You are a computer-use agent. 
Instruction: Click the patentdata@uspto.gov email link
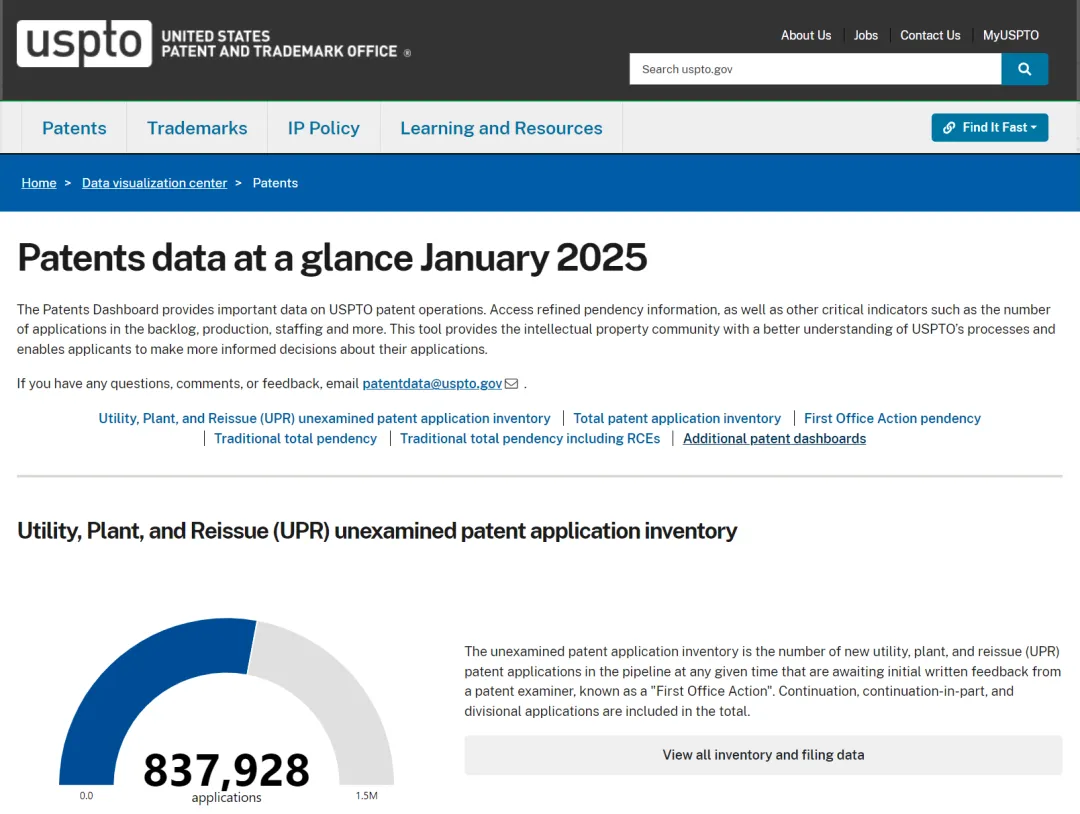point(432,384)
